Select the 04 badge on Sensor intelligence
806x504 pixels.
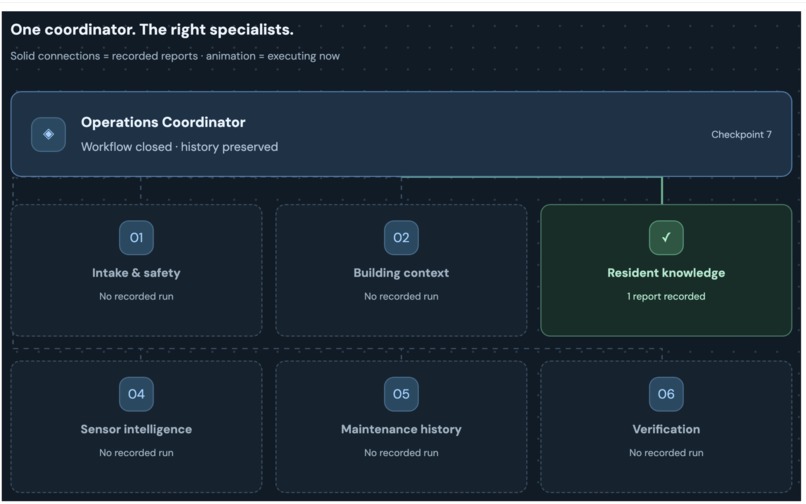tap(136, 394)
